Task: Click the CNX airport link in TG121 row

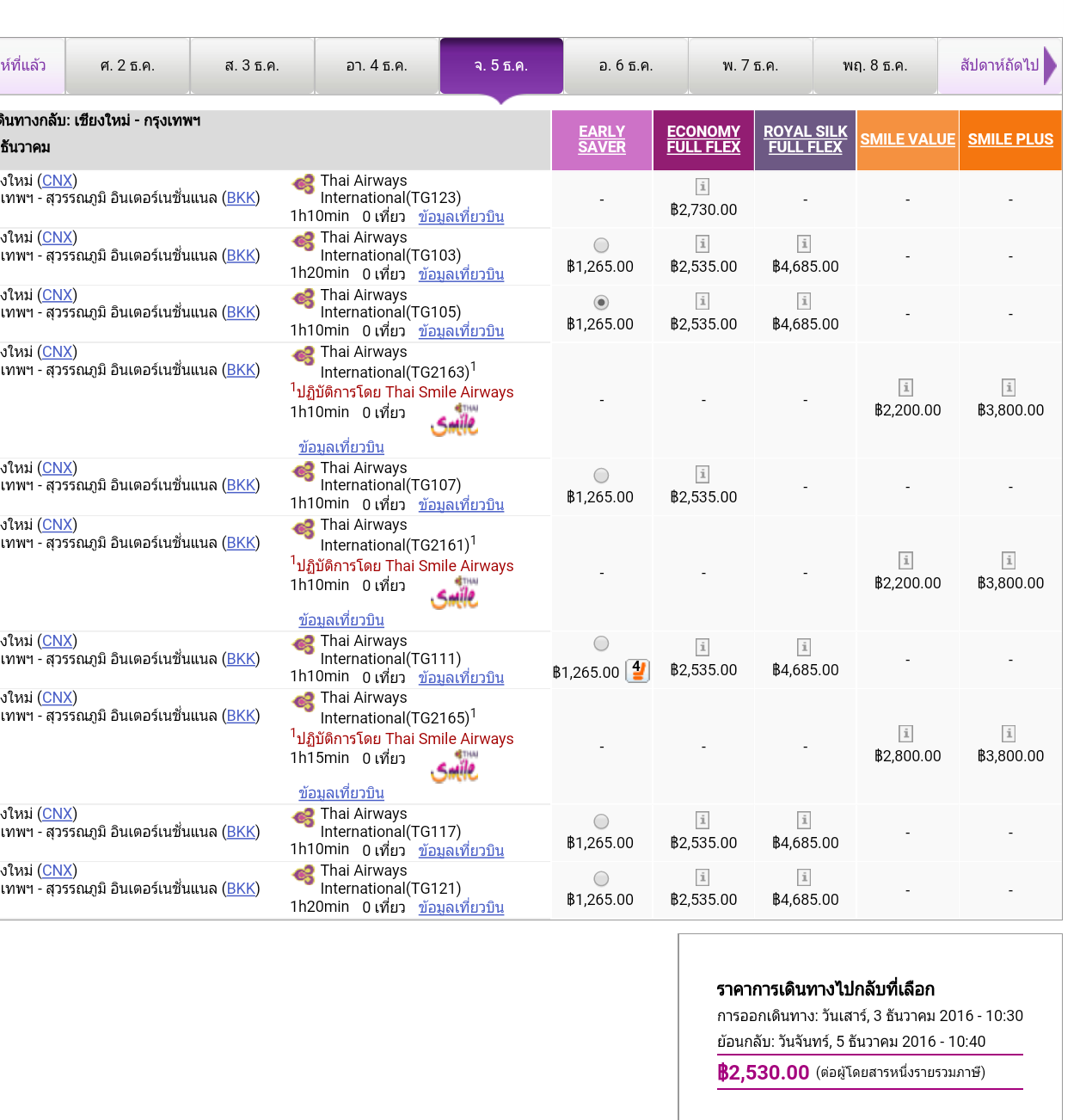Action: tap(58, 871)
